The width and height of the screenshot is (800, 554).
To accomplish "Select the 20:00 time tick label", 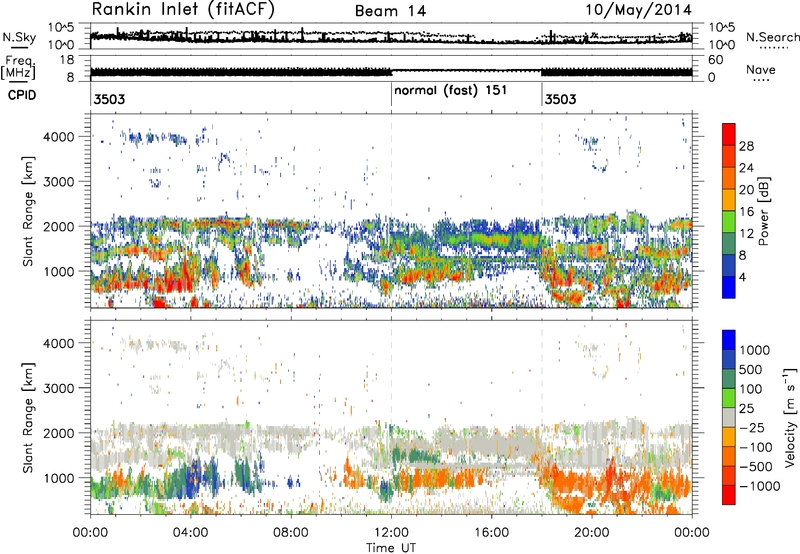I will [x=592, y=533].
